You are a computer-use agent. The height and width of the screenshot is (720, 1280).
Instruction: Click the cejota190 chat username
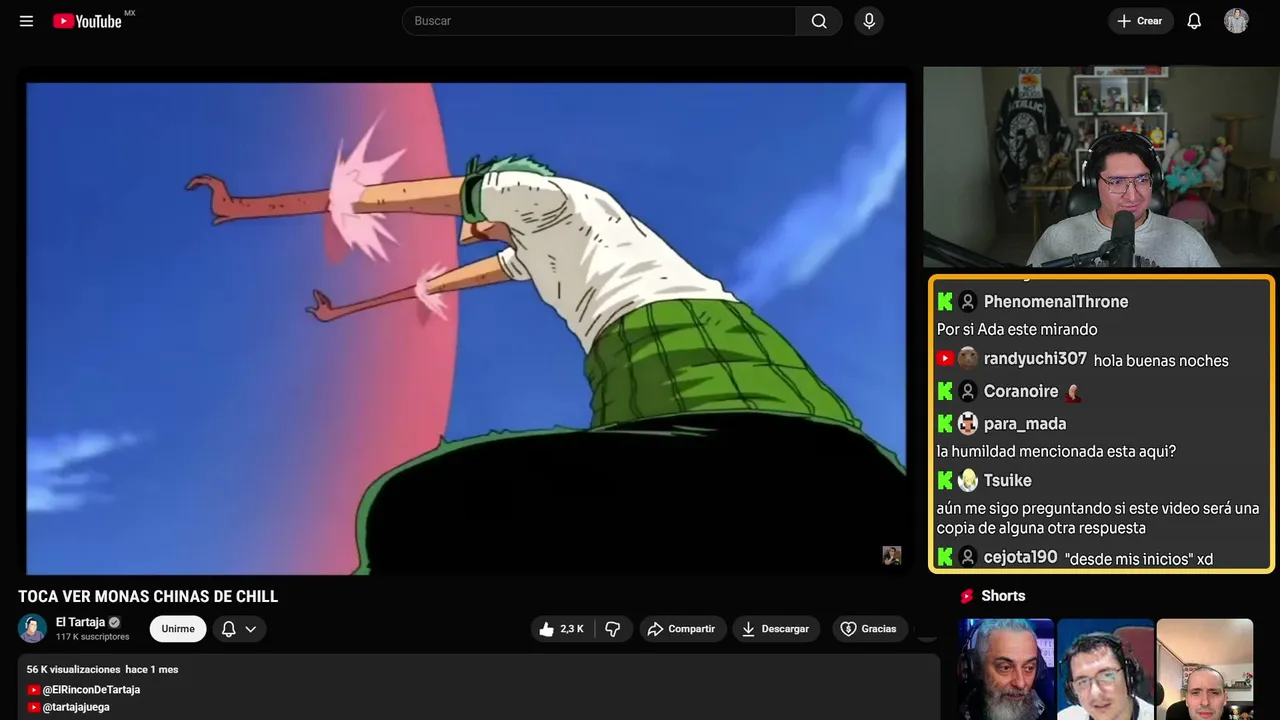[1020, 557]
